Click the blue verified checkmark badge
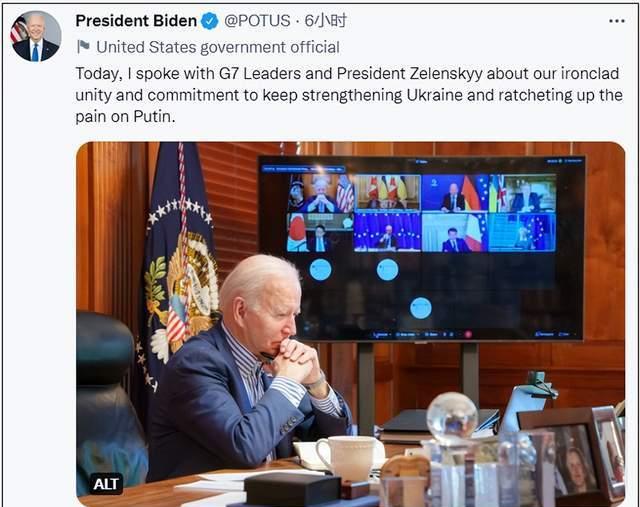640x507 pixels. coord(209,21)
